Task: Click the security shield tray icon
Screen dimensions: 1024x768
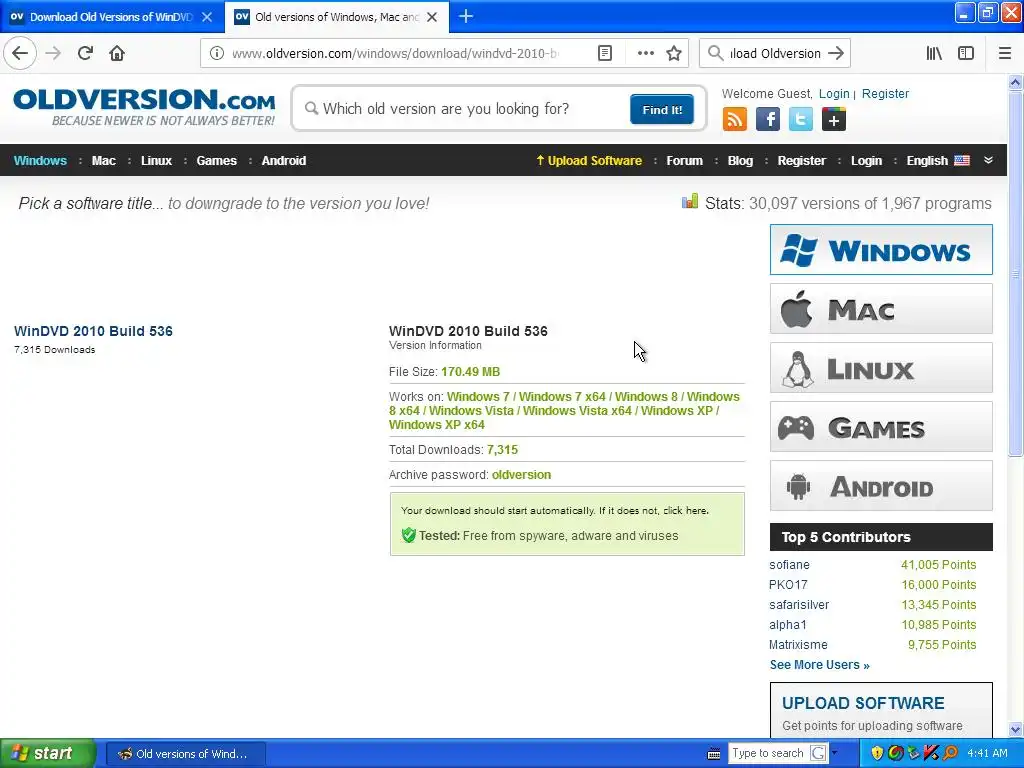Action: [x=877, y=753]
